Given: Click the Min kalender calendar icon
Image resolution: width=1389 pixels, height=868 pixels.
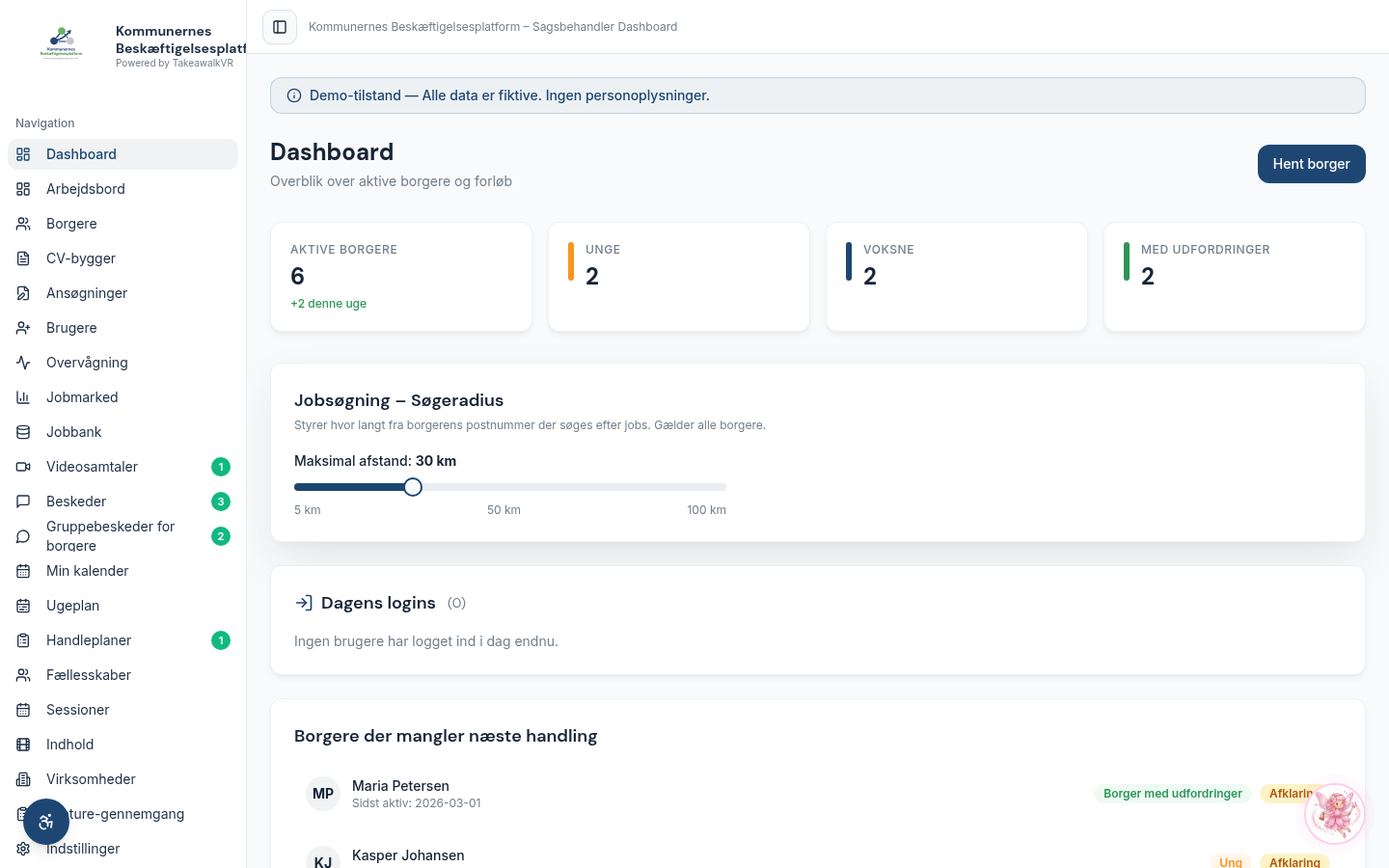Looking at the screenshot, I should [x=23, y=571].
